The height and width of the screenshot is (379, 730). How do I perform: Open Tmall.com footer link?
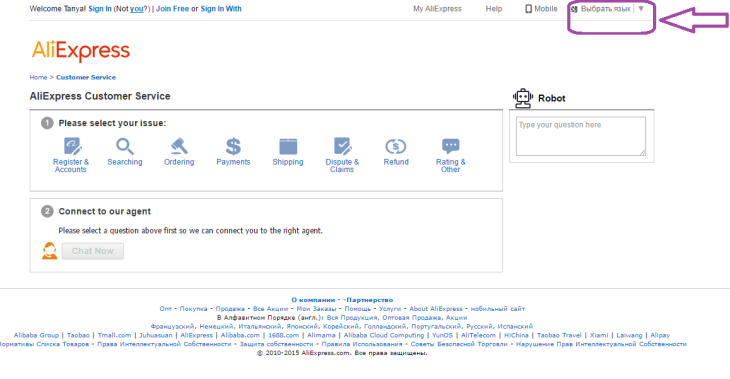(114, 335)
